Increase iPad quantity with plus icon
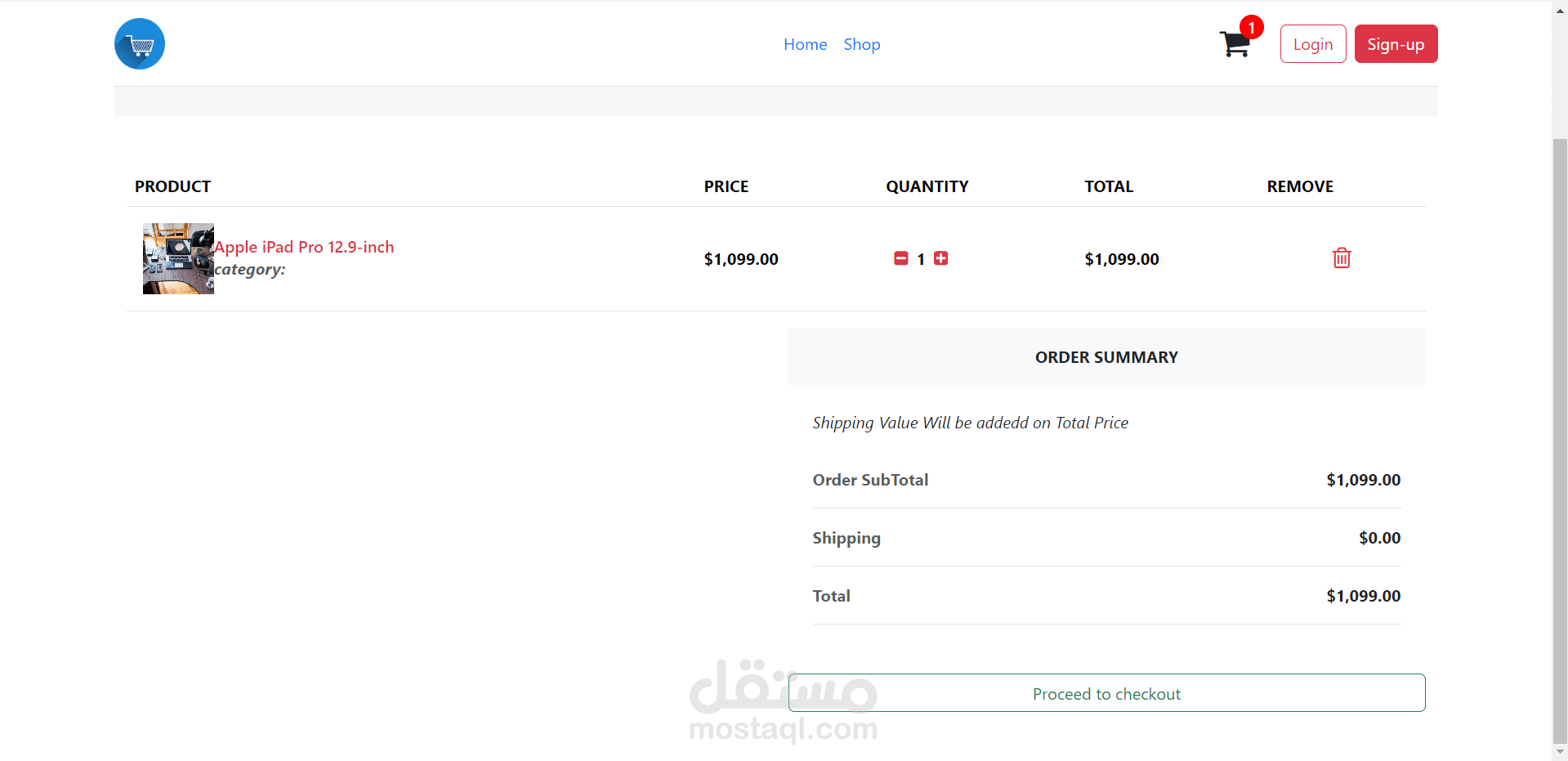This screenshot has width=1568, height=761. pos(941,258)
